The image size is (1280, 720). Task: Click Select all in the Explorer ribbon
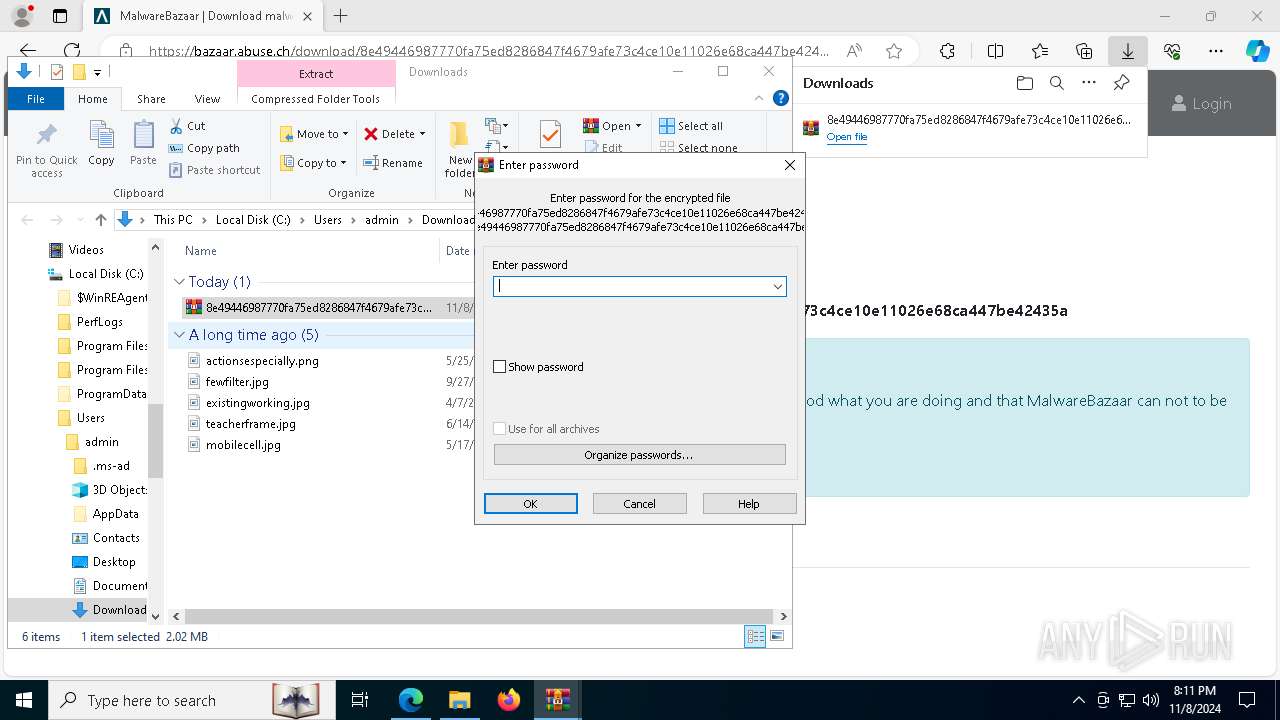[x=690, y=126]
